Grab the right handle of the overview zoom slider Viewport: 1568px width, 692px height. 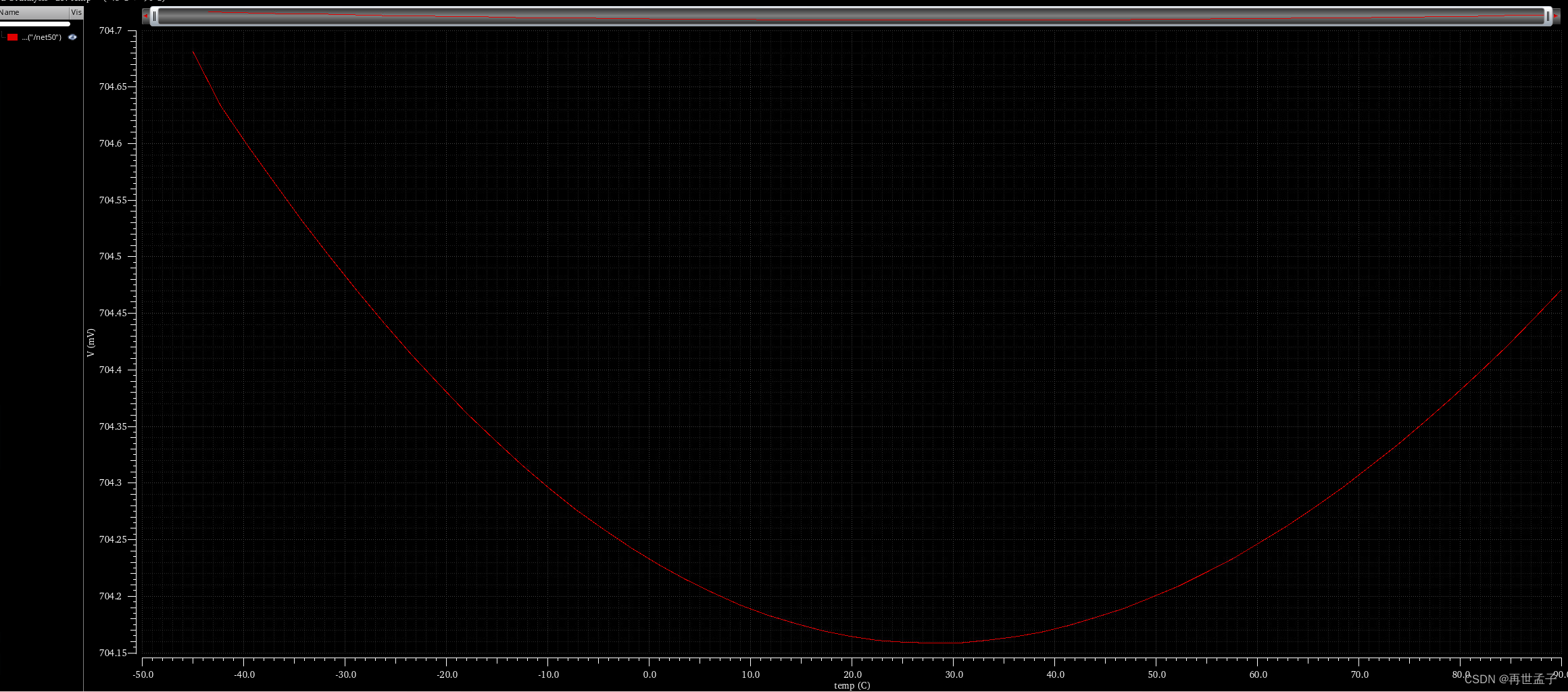[x=1548, y=16]
